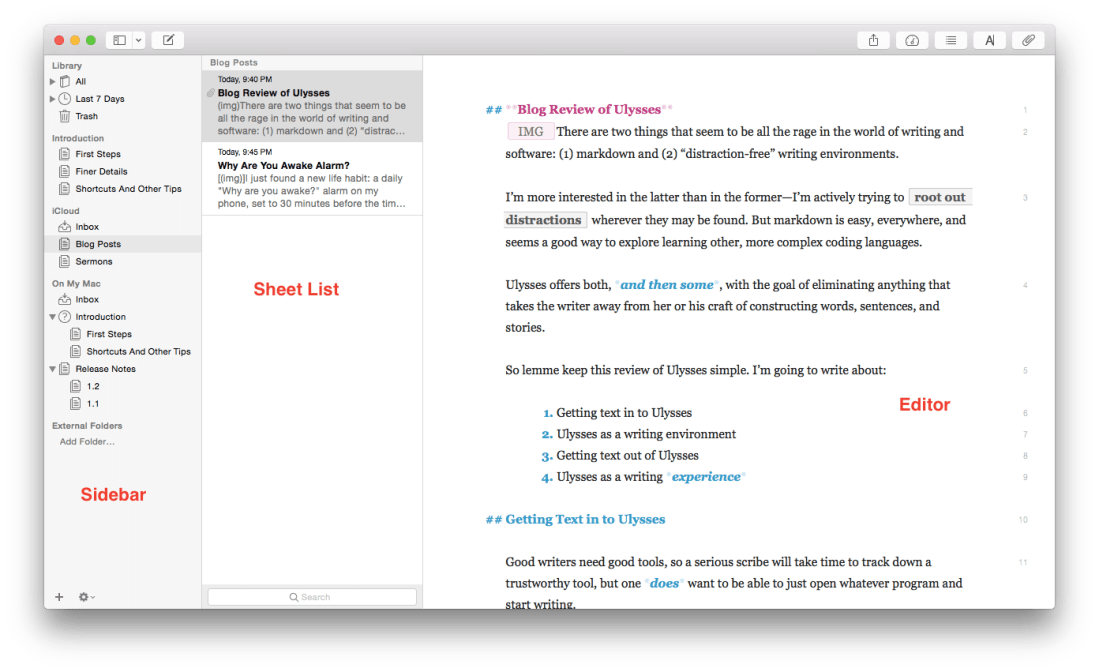The height and width of the screenshot is (672, 1099).
Task: Select the Finer Details introduction sheet
Action: coord(101,172)
